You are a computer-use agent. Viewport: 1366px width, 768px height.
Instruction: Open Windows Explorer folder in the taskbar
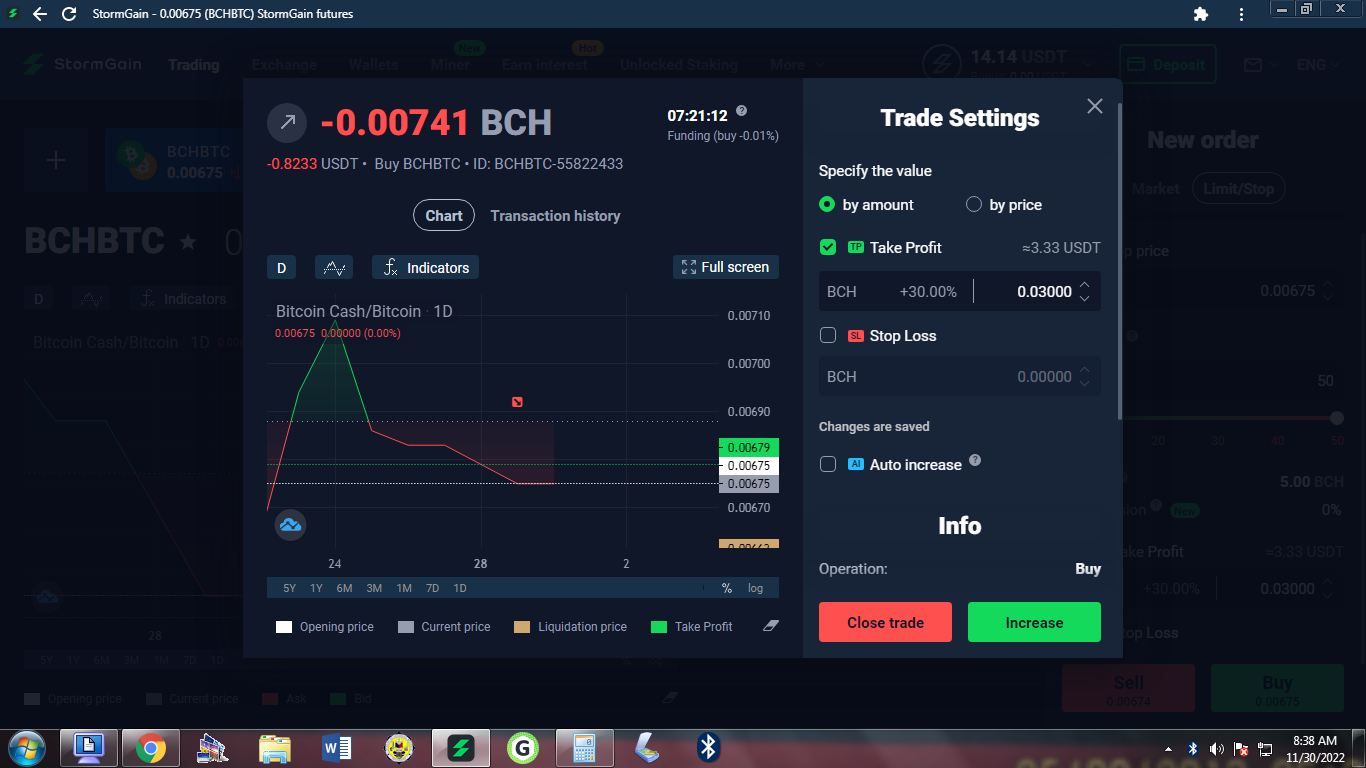pos(275,748)
